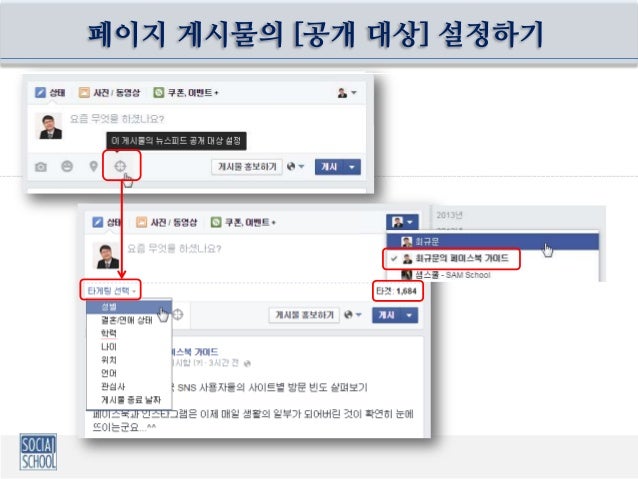Open the arrow next to lower 게시 button
This screenshot has height=479, width=638.
[409, 315]
